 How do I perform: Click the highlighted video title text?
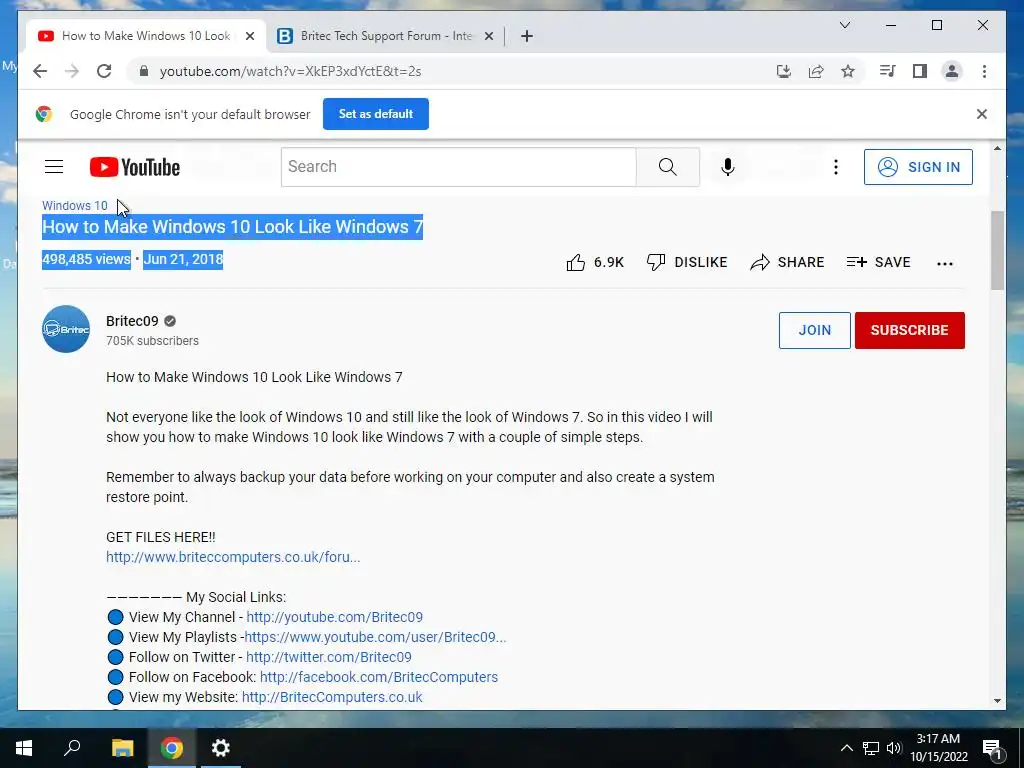tap(232, 227)
